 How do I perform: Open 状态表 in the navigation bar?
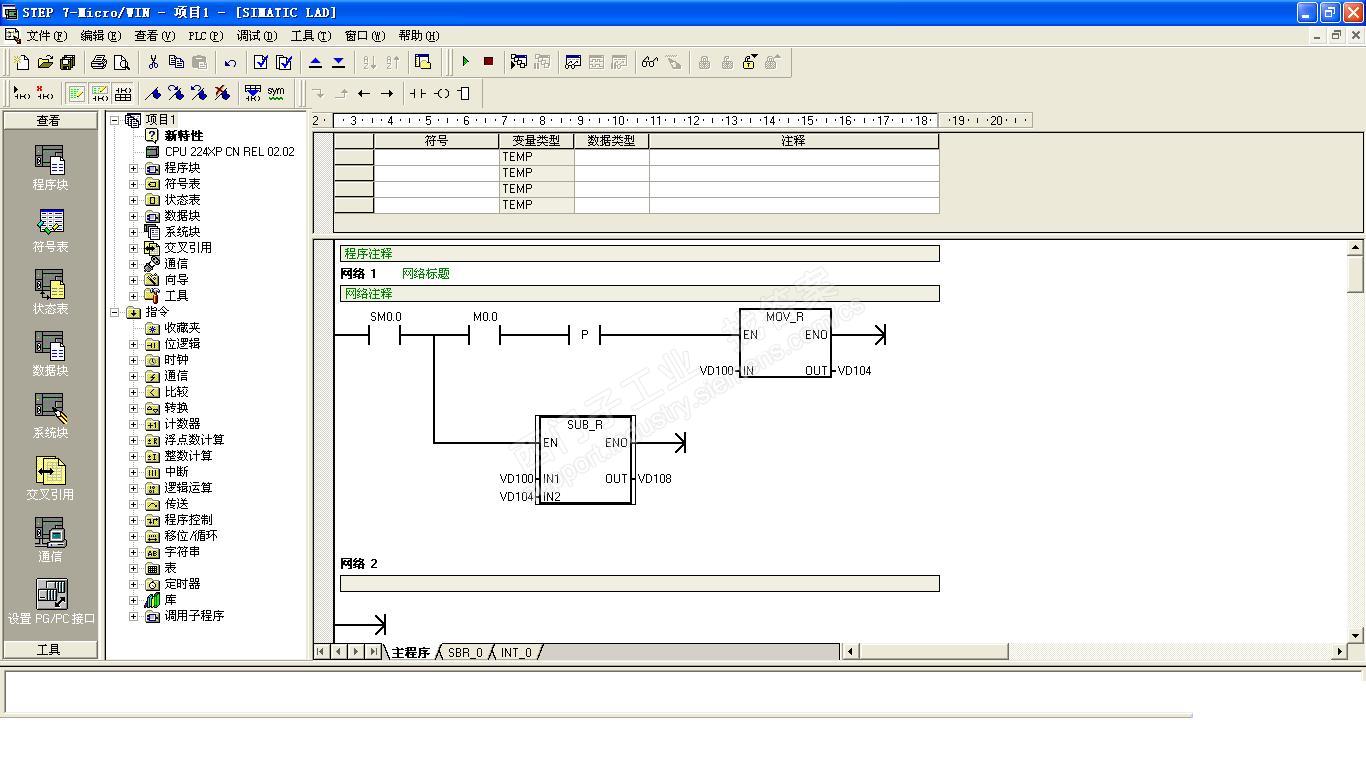point(50,291)
